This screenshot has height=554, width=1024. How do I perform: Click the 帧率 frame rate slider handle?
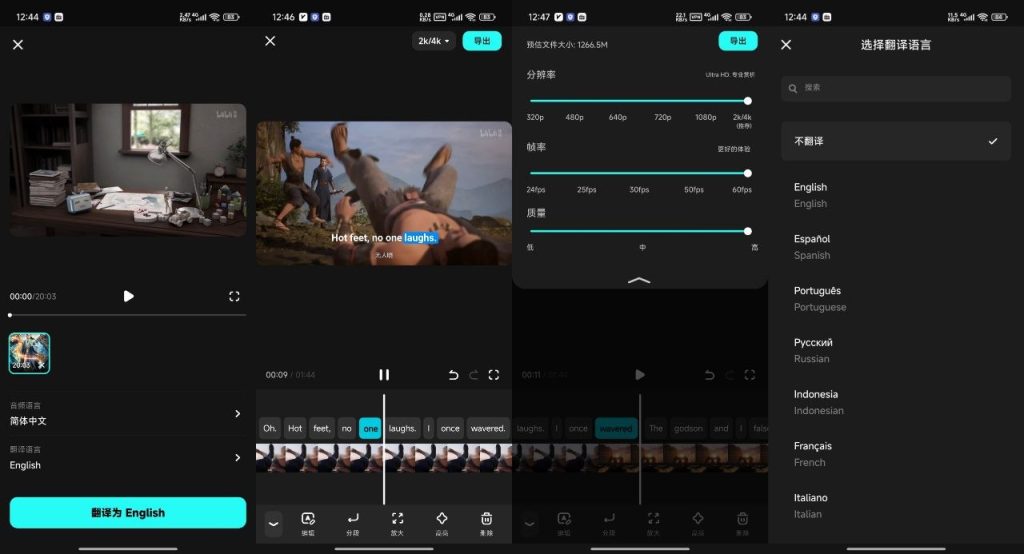[x=748, y=173]
